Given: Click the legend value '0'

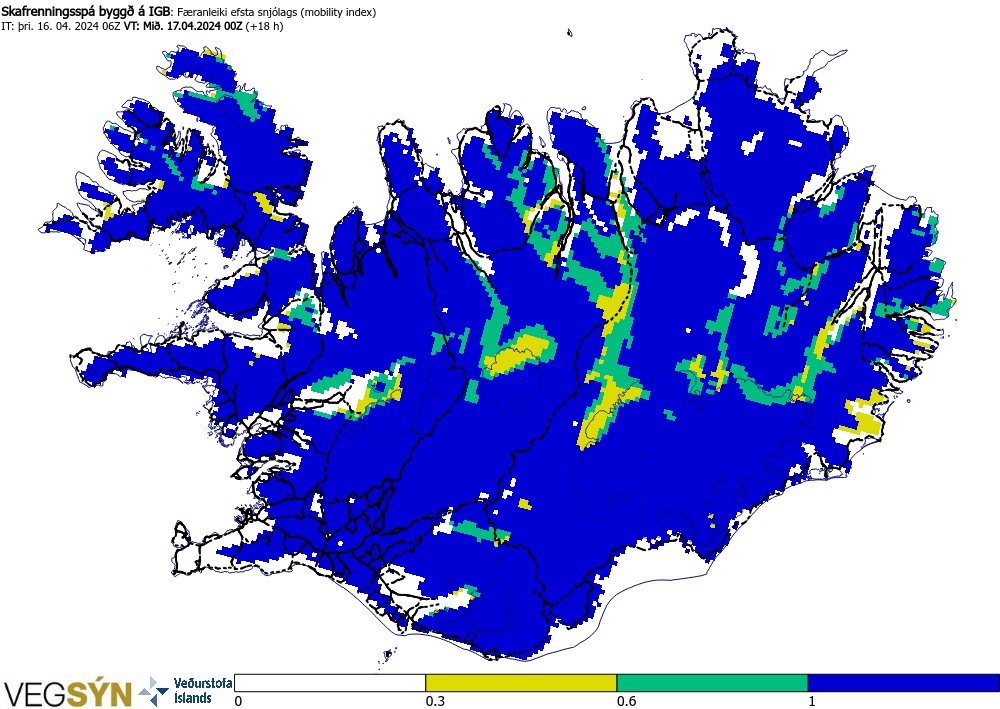Looking at the screenshot, I should 239,701.
